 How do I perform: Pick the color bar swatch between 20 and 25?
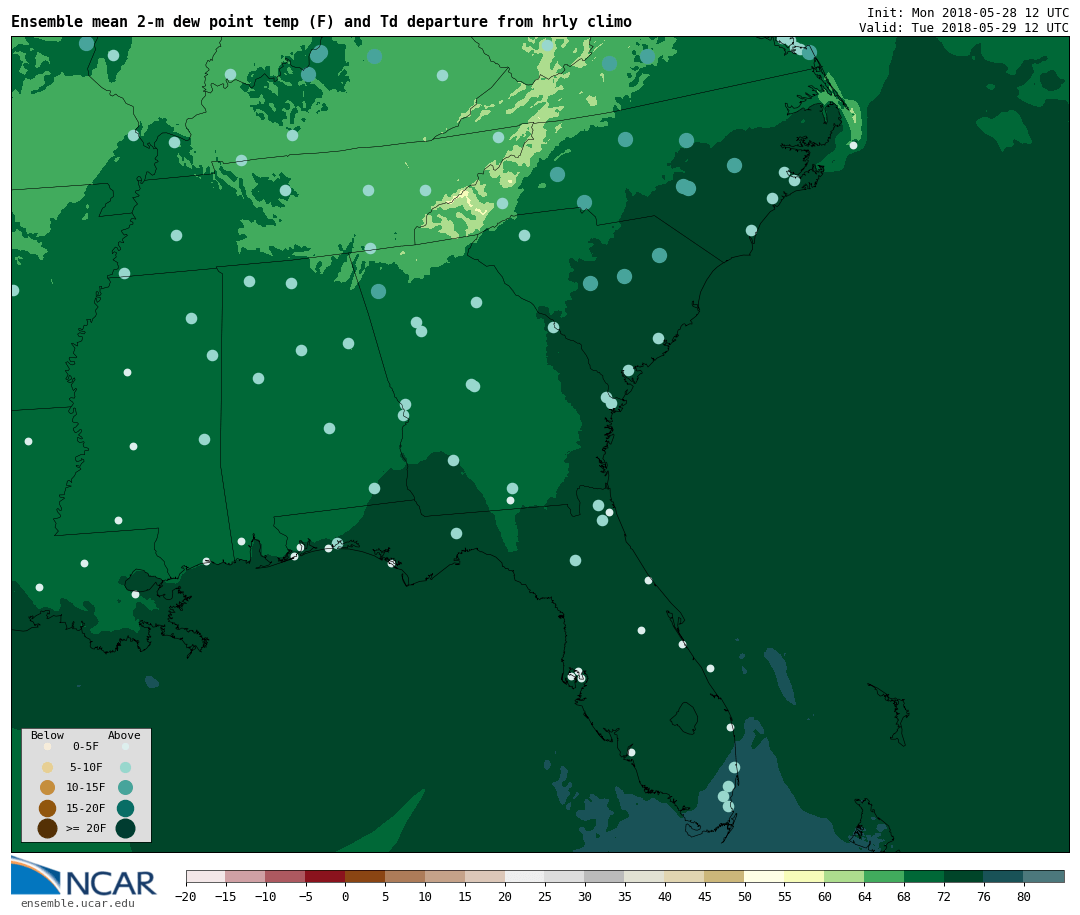[525, 876]
